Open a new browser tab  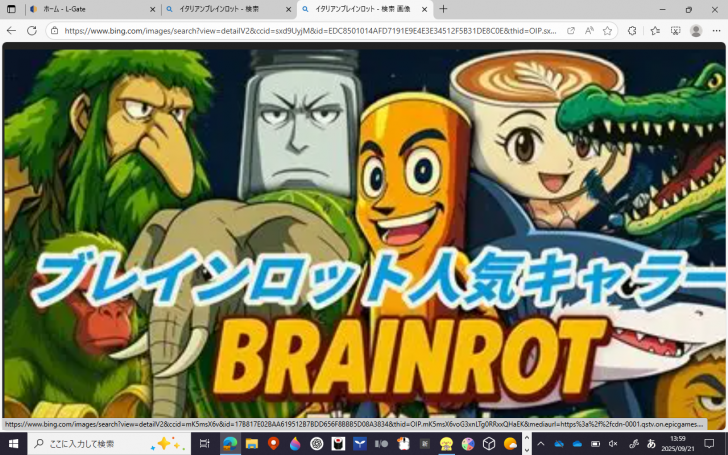(443, 9)
